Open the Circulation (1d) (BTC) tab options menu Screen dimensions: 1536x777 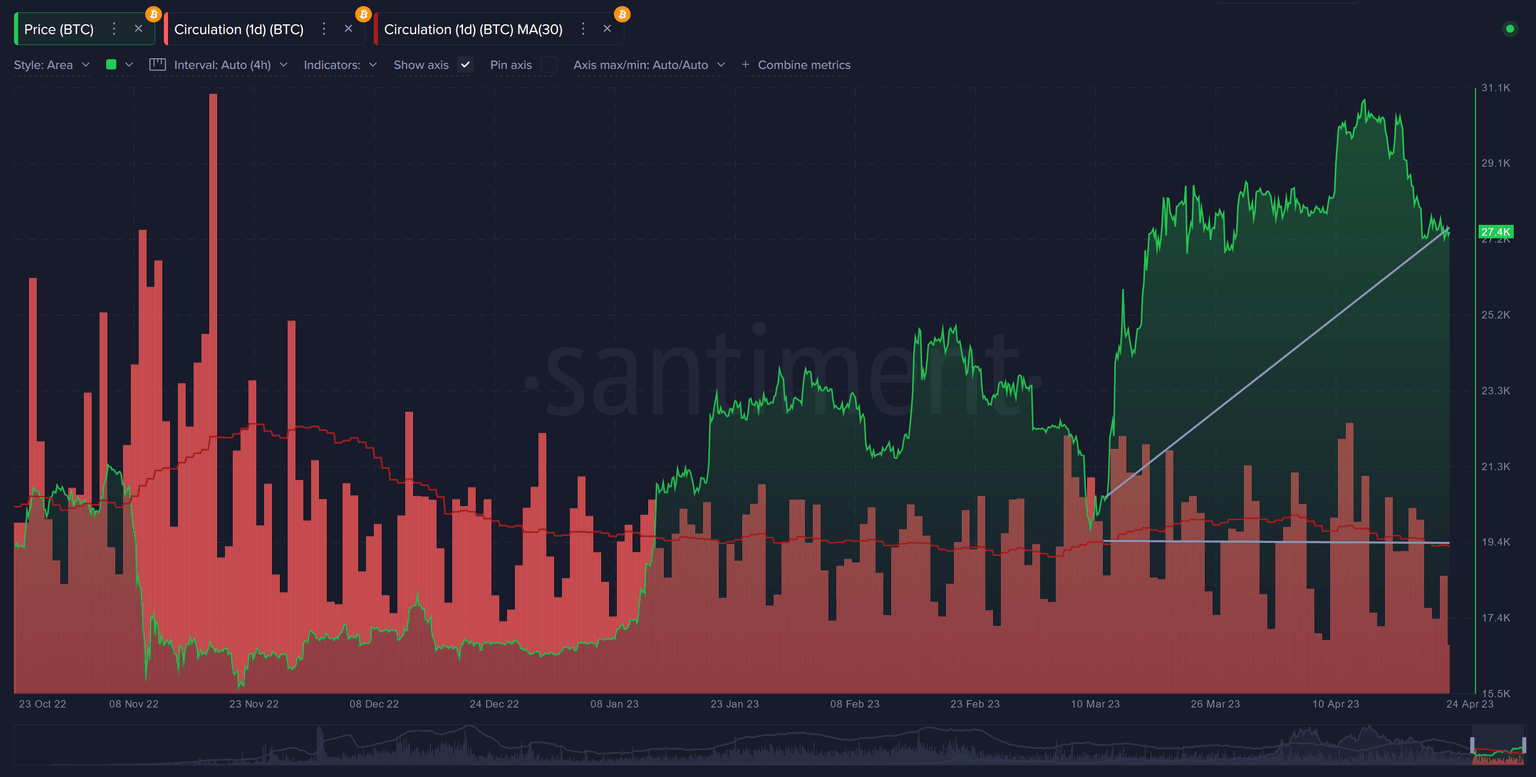[323, 29]
